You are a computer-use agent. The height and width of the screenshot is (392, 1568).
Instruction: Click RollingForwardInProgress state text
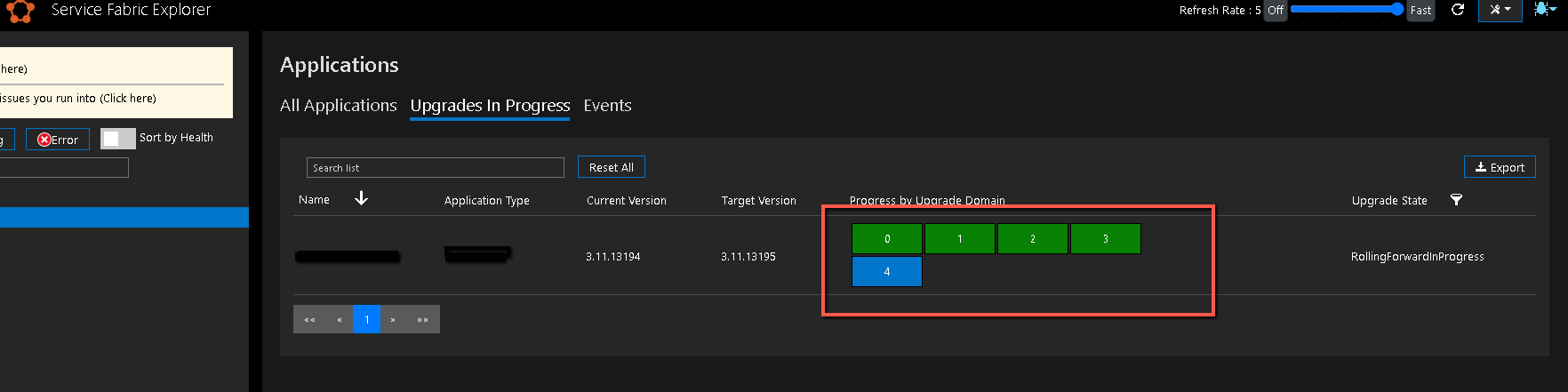(1418, 257)
